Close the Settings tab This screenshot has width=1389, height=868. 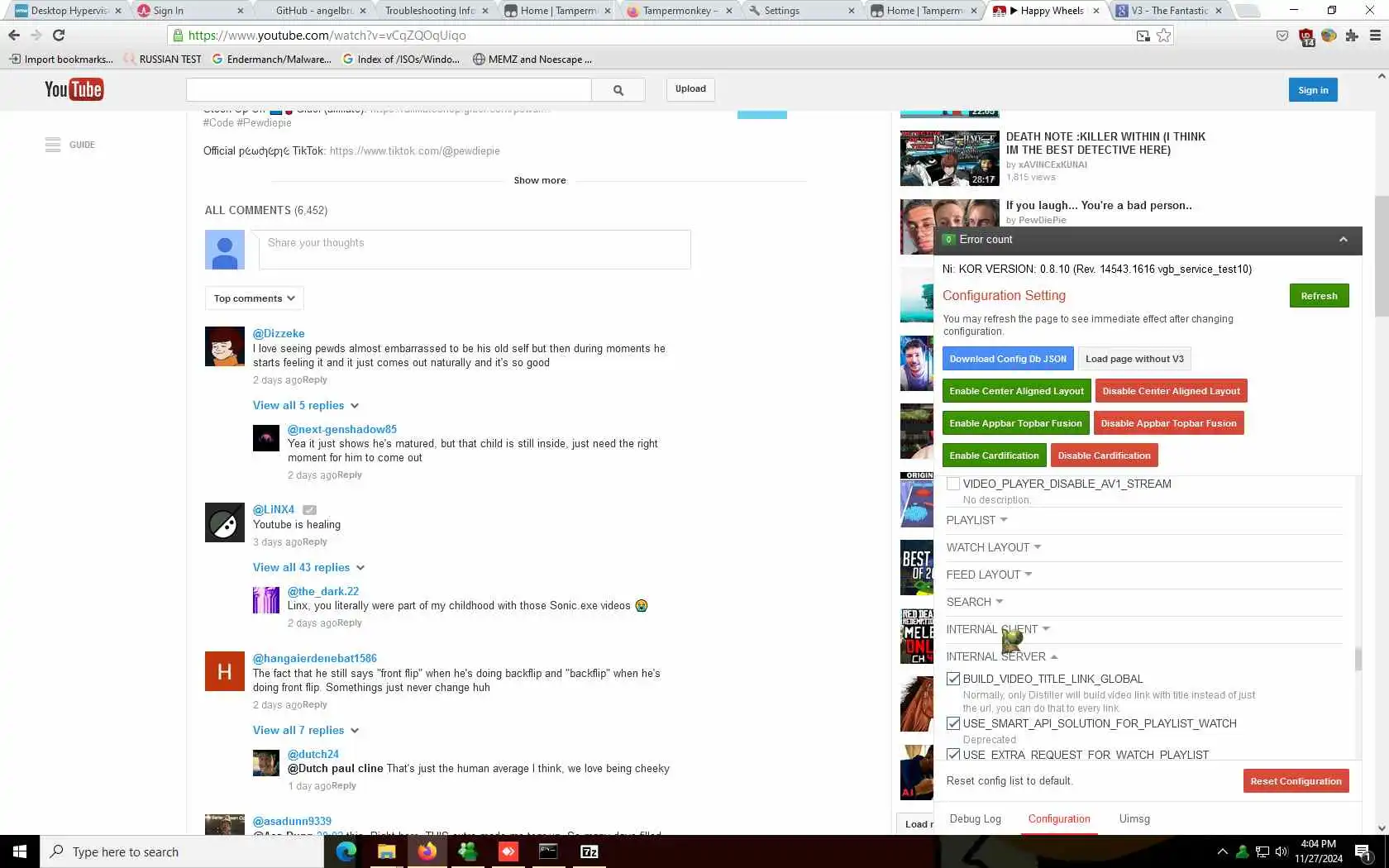click(x=852, y=11)
